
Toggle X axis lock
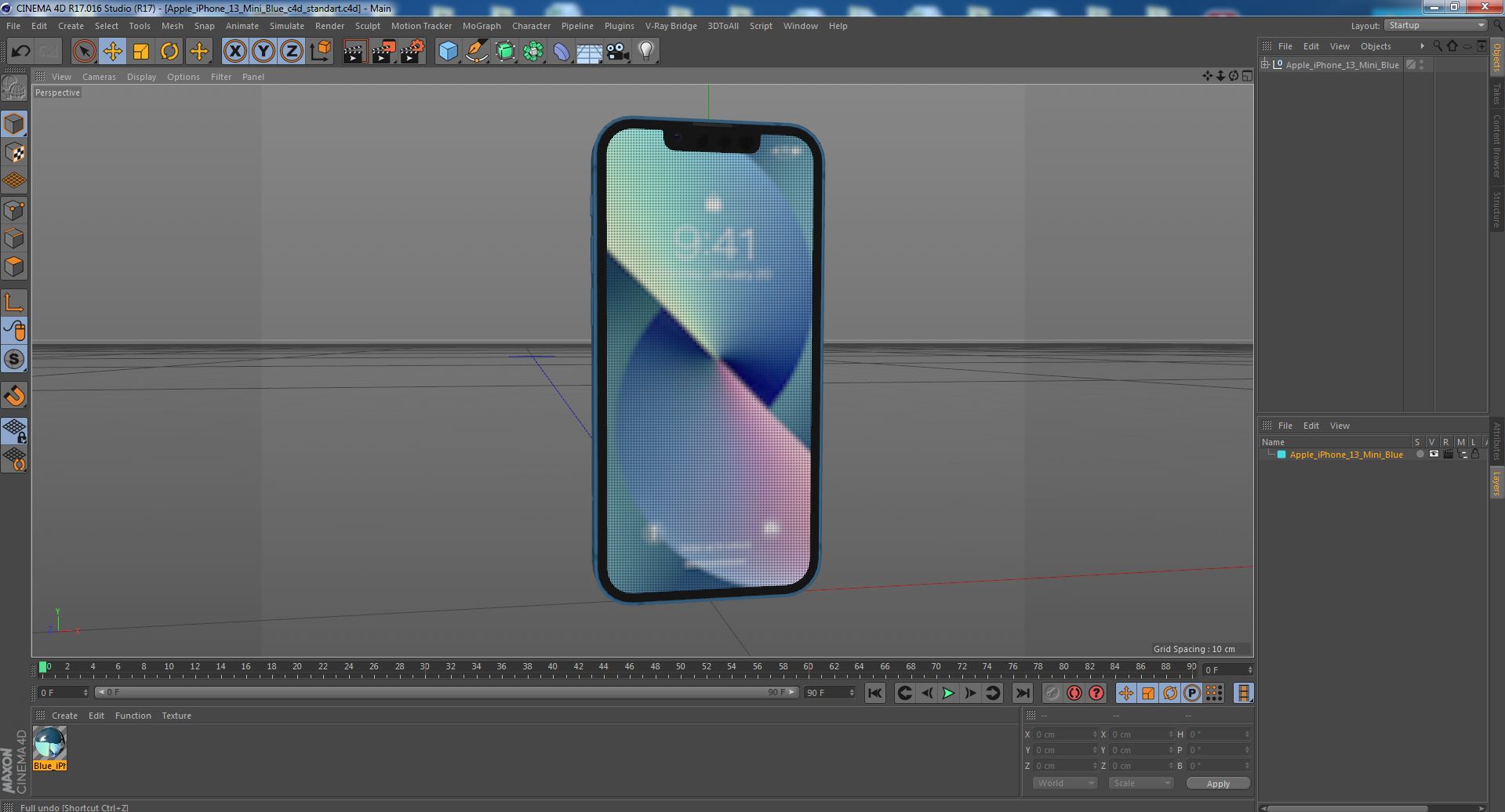coord(234,52)
